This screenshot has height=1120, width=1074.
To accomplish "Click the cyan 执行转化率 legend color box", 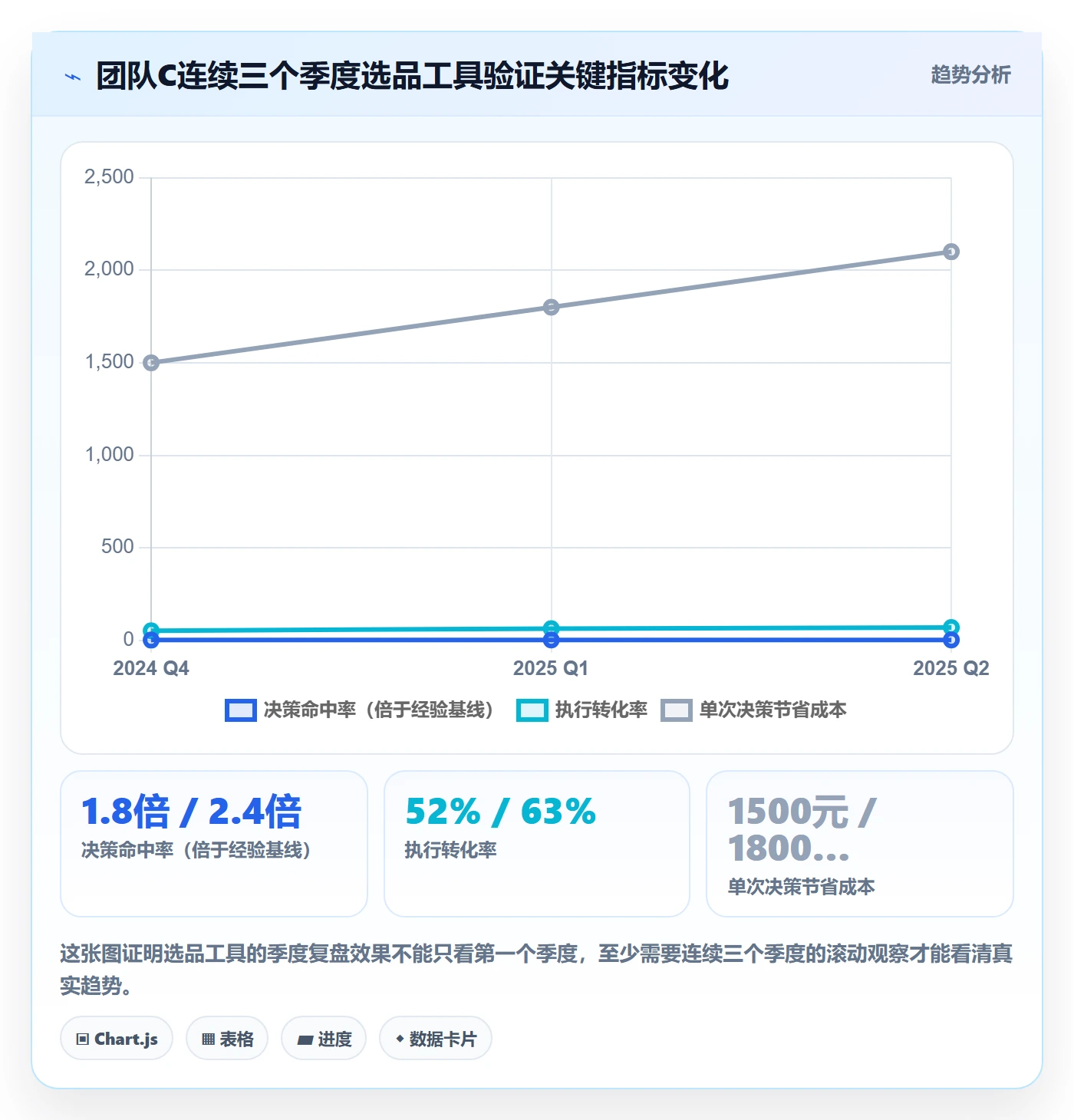I will (532, 710).
